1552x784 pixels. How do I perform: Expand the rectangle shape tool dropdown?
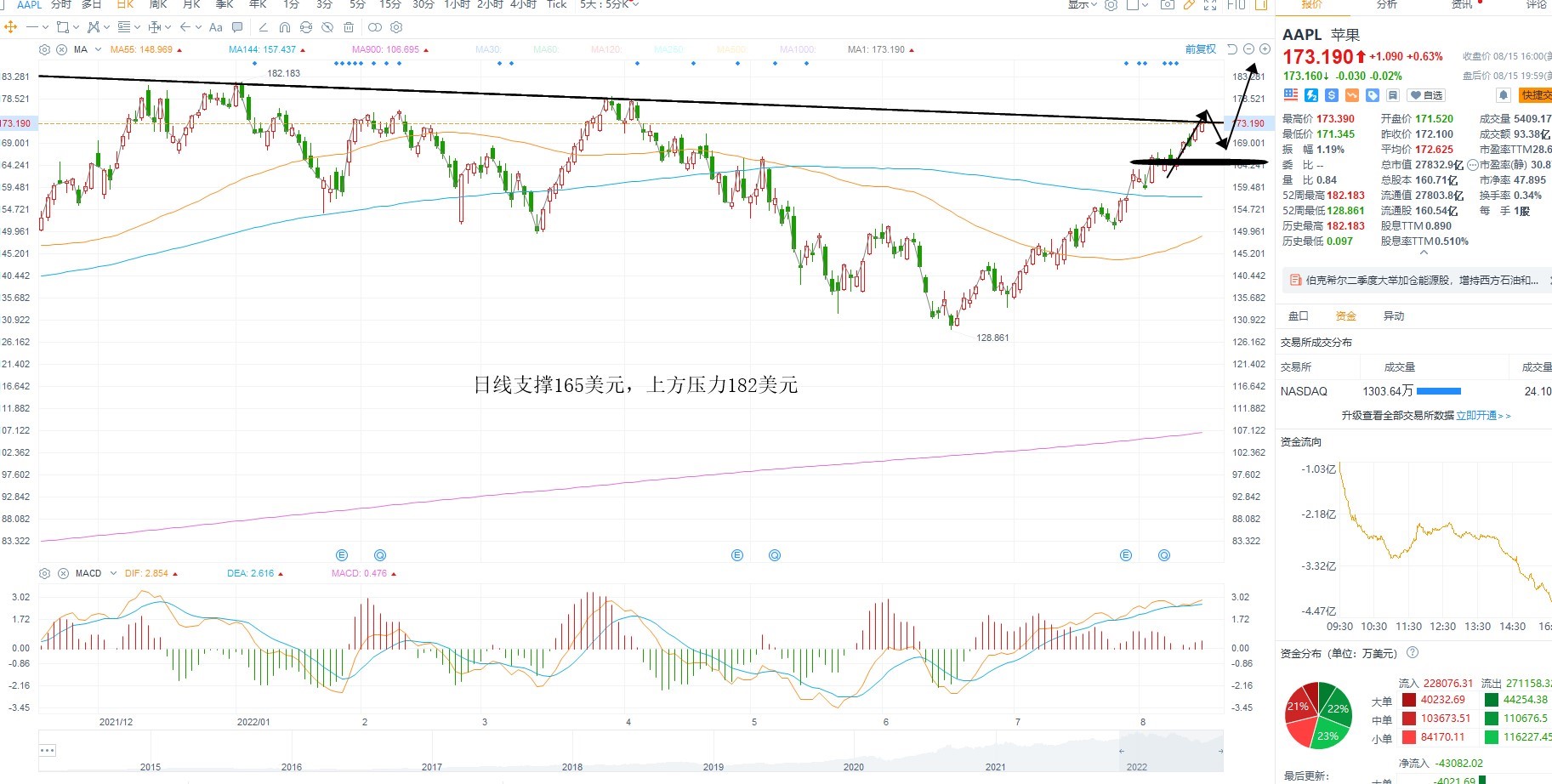pos(76,27)
